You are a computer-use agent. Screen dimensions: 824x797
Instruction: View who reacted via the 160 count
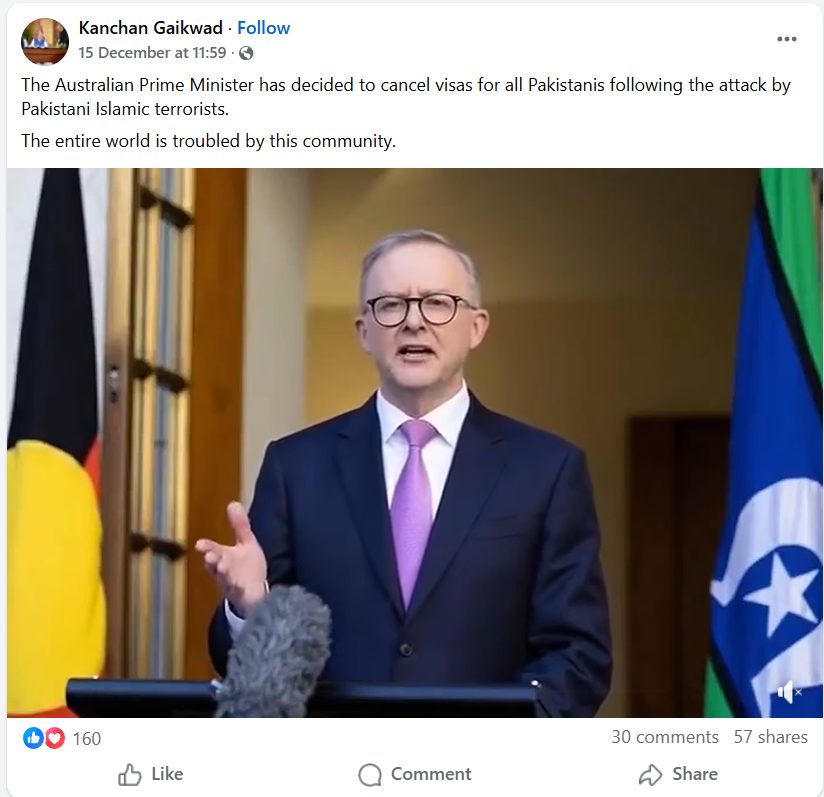tap(87, 739)
